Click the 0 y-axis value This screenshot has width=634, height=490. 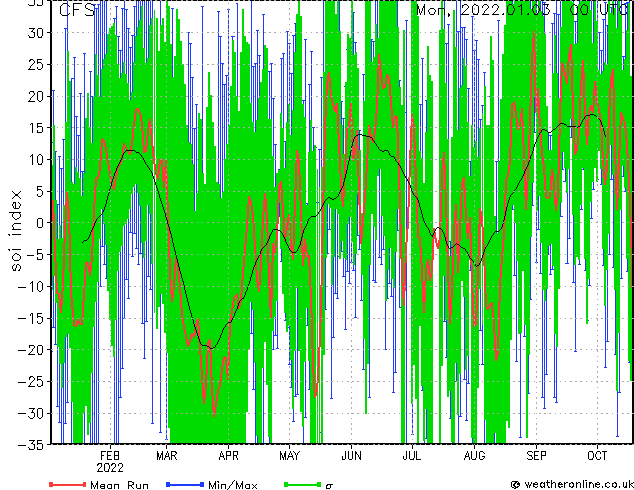click(x=40, y=223)
